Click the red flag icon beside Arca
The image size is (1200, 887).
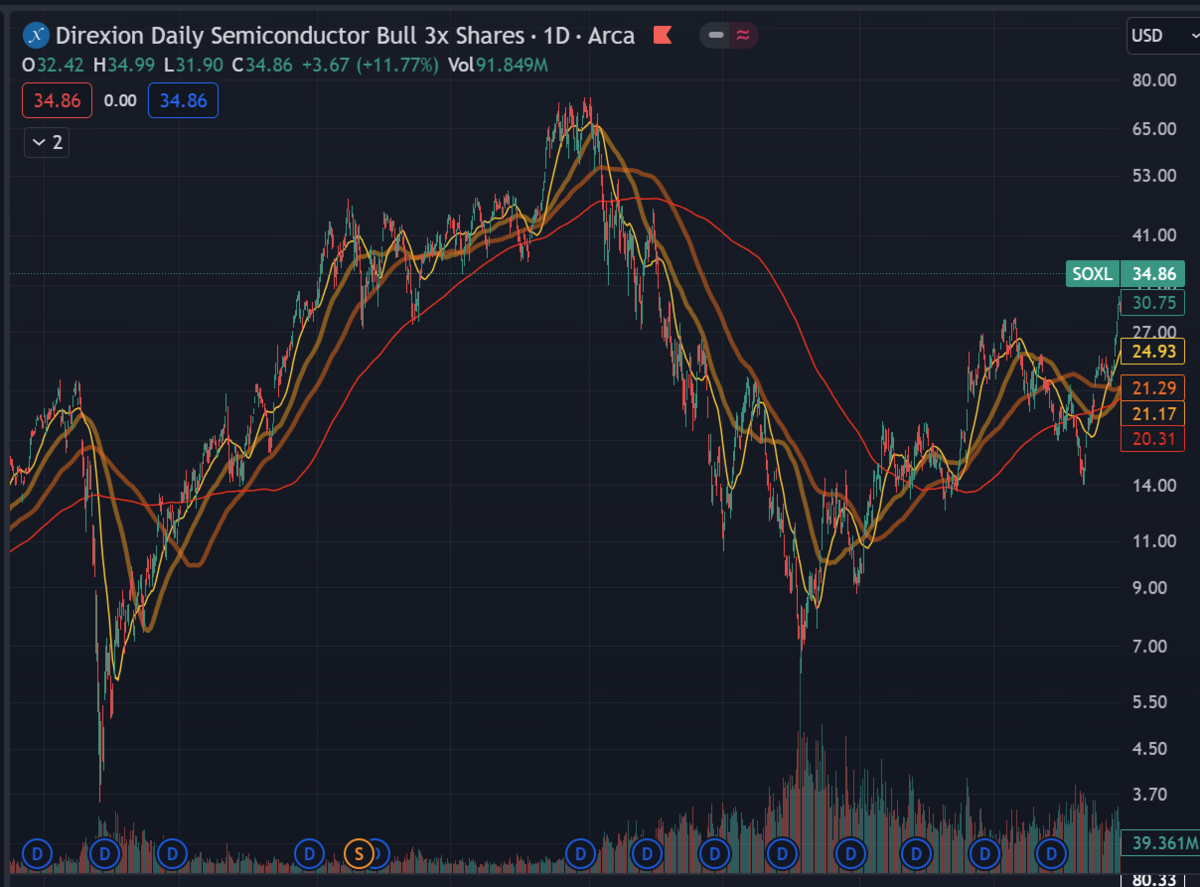[x=661, y=36]
